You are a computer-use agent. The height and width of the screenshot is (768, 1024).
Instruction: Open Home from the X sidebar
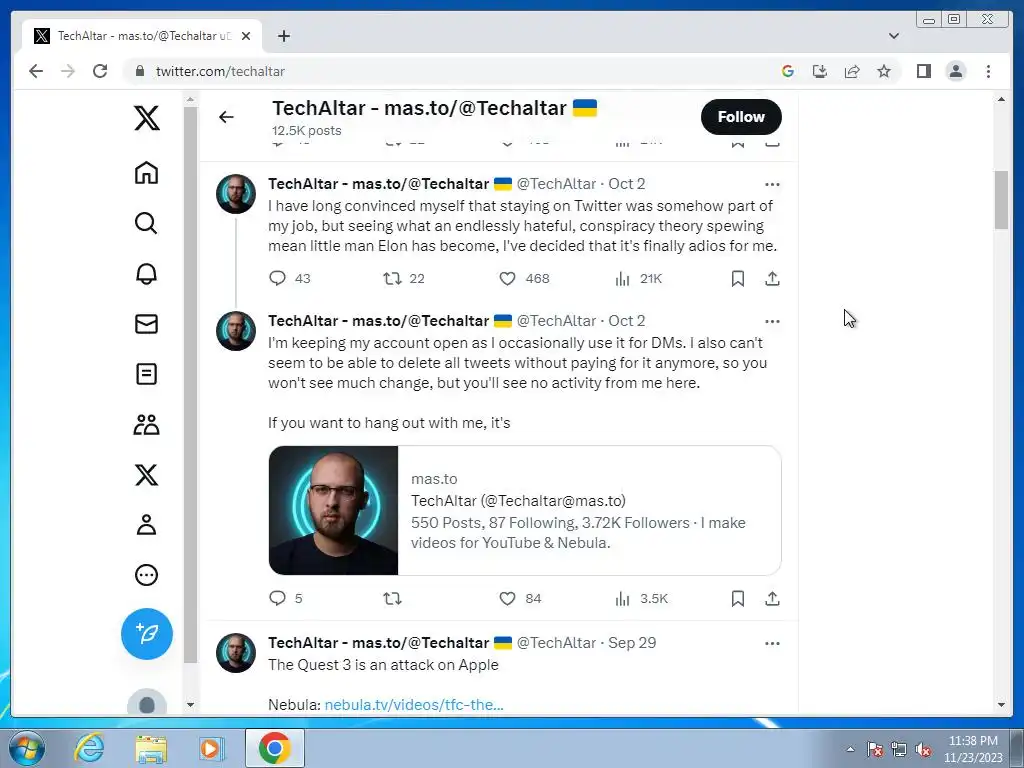146,173
